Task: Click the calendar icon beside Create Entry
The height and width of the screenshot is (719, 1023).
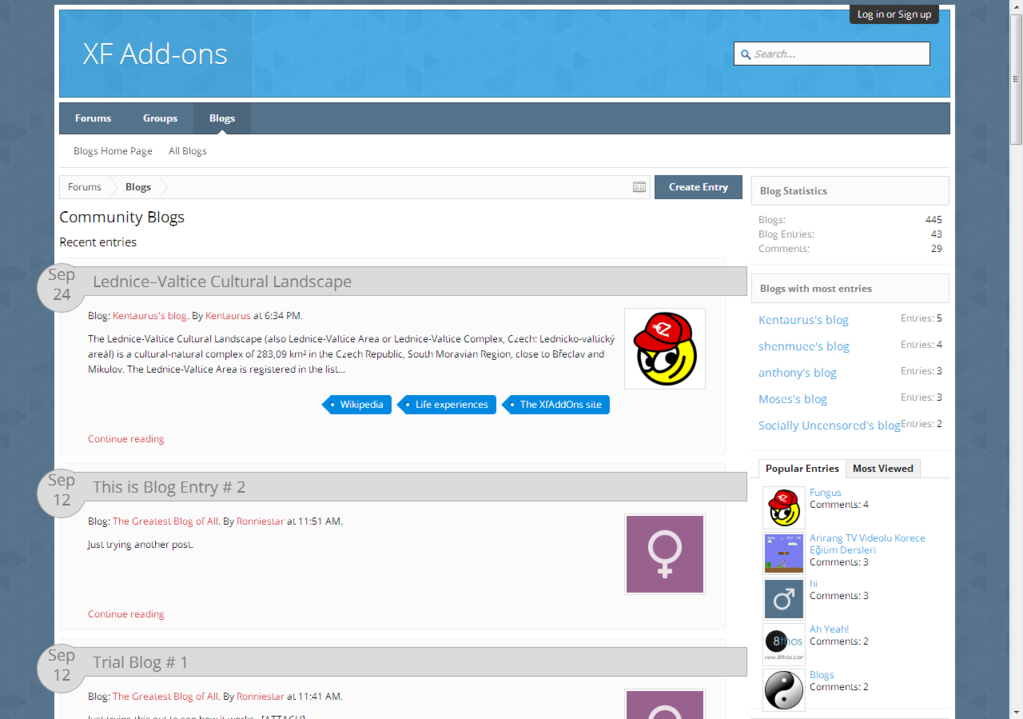Action: 639,187
